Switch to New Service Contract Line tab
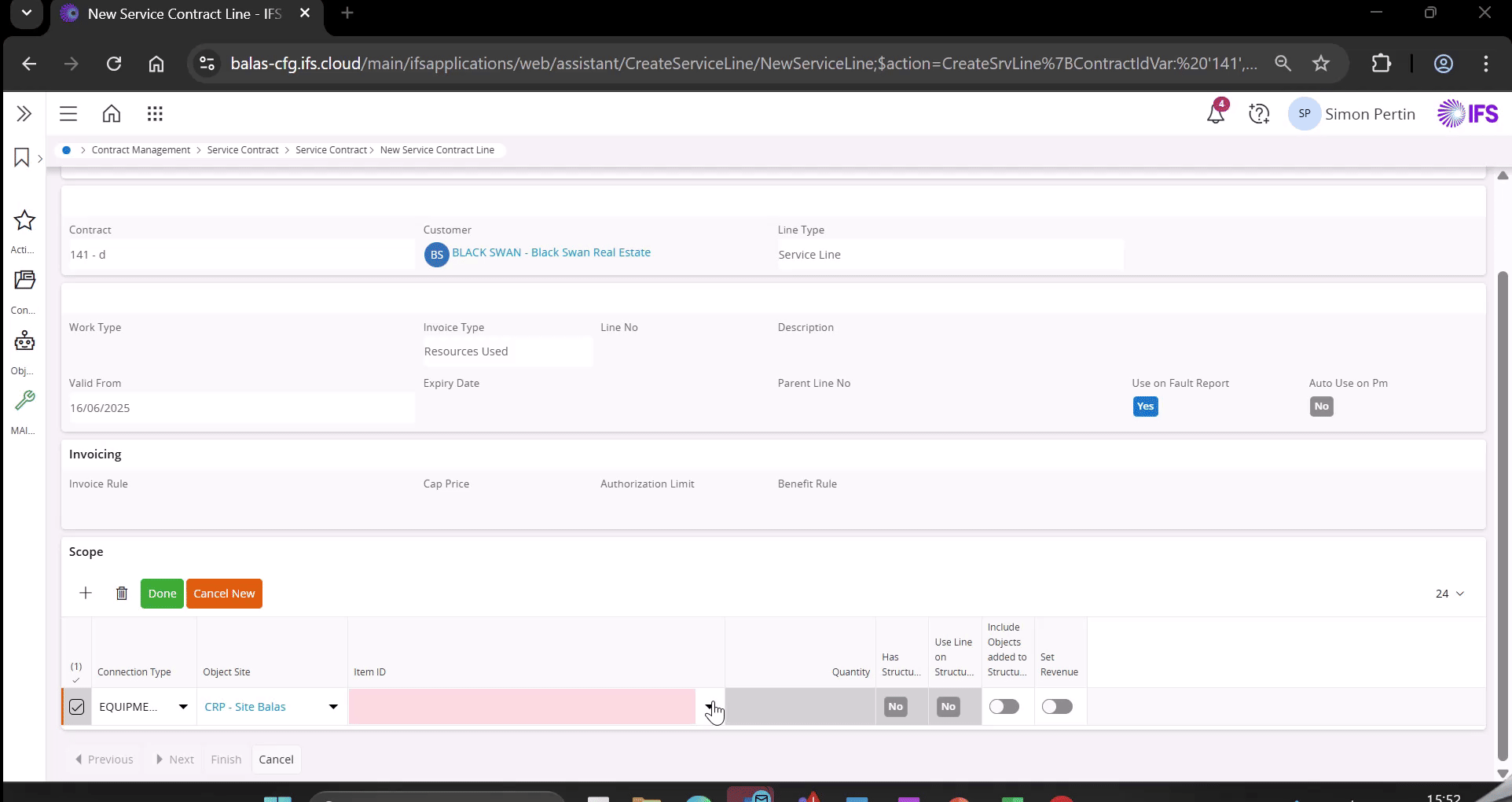1512x802 pixels. pos(185,14)
